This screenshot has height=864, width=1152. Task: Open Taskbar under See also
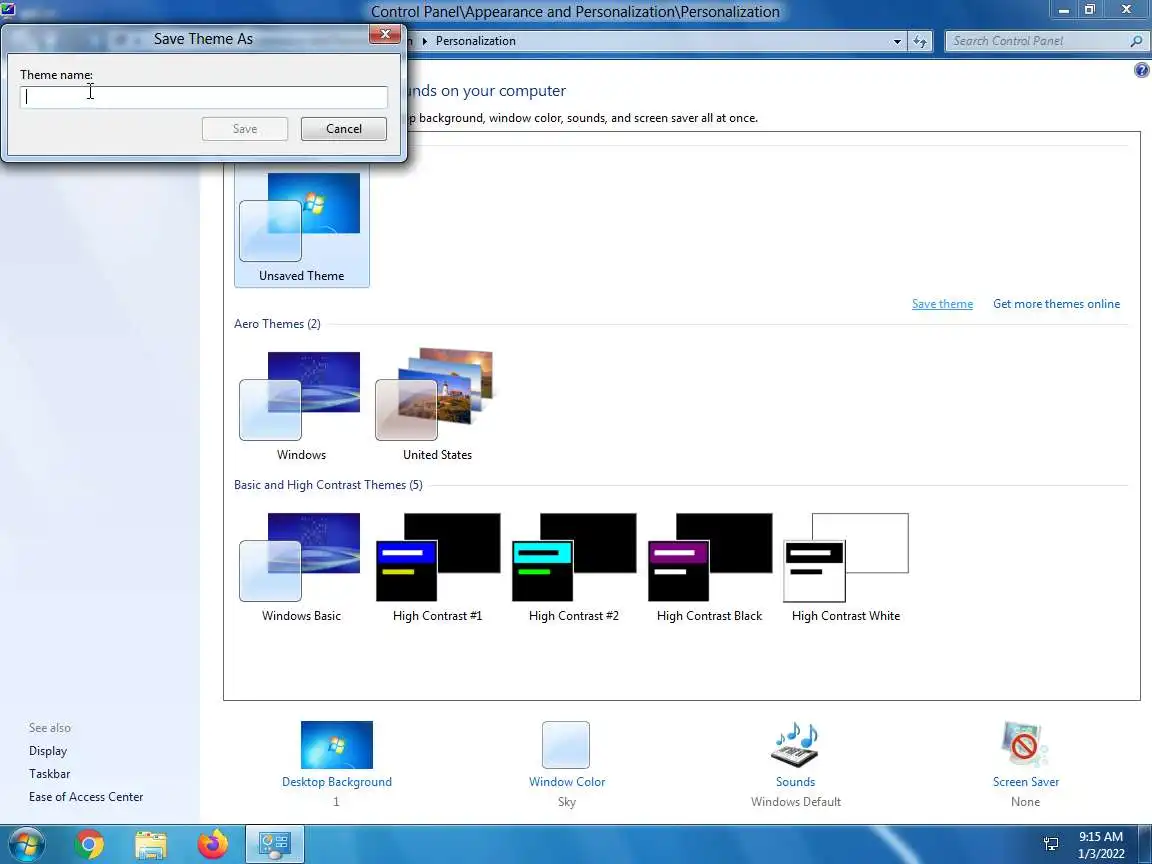click(x=49, y=774)
